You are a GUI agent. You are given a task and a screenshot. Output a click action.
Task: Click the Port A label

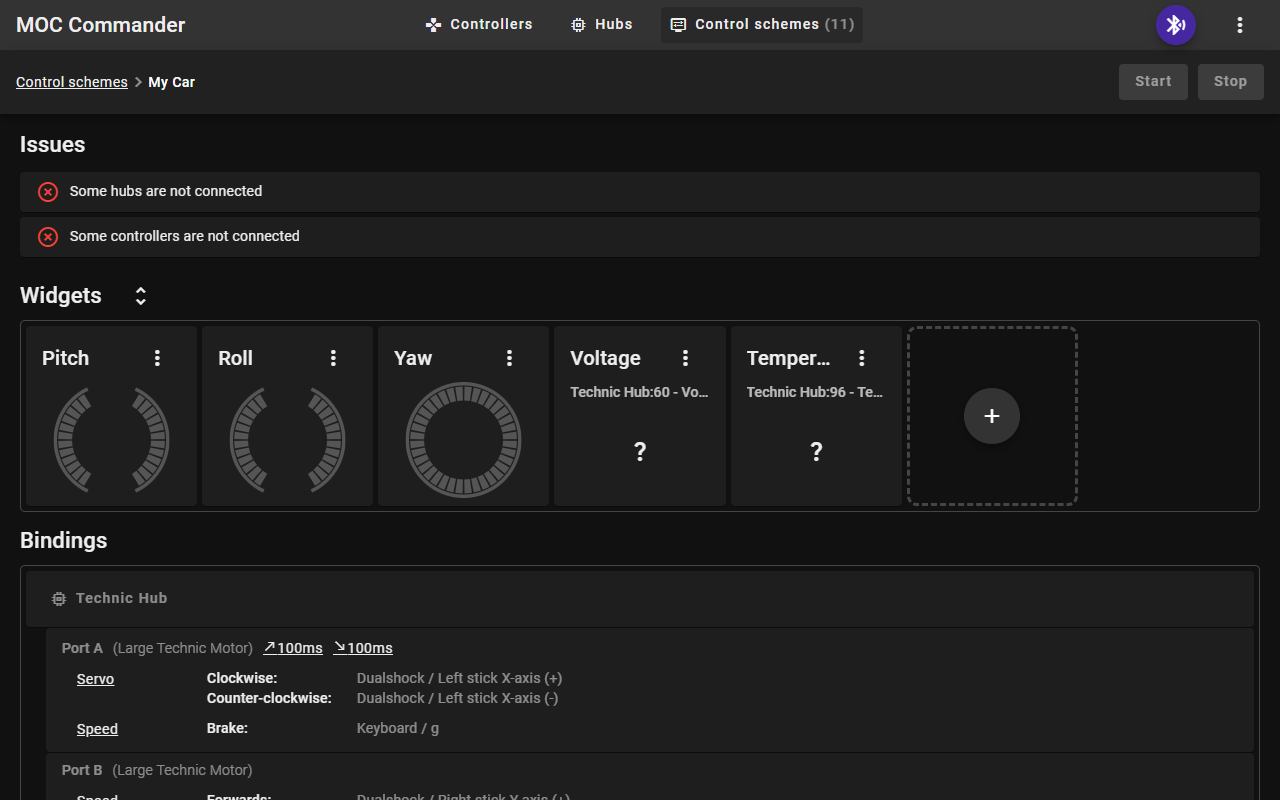(x=82, y=648)
